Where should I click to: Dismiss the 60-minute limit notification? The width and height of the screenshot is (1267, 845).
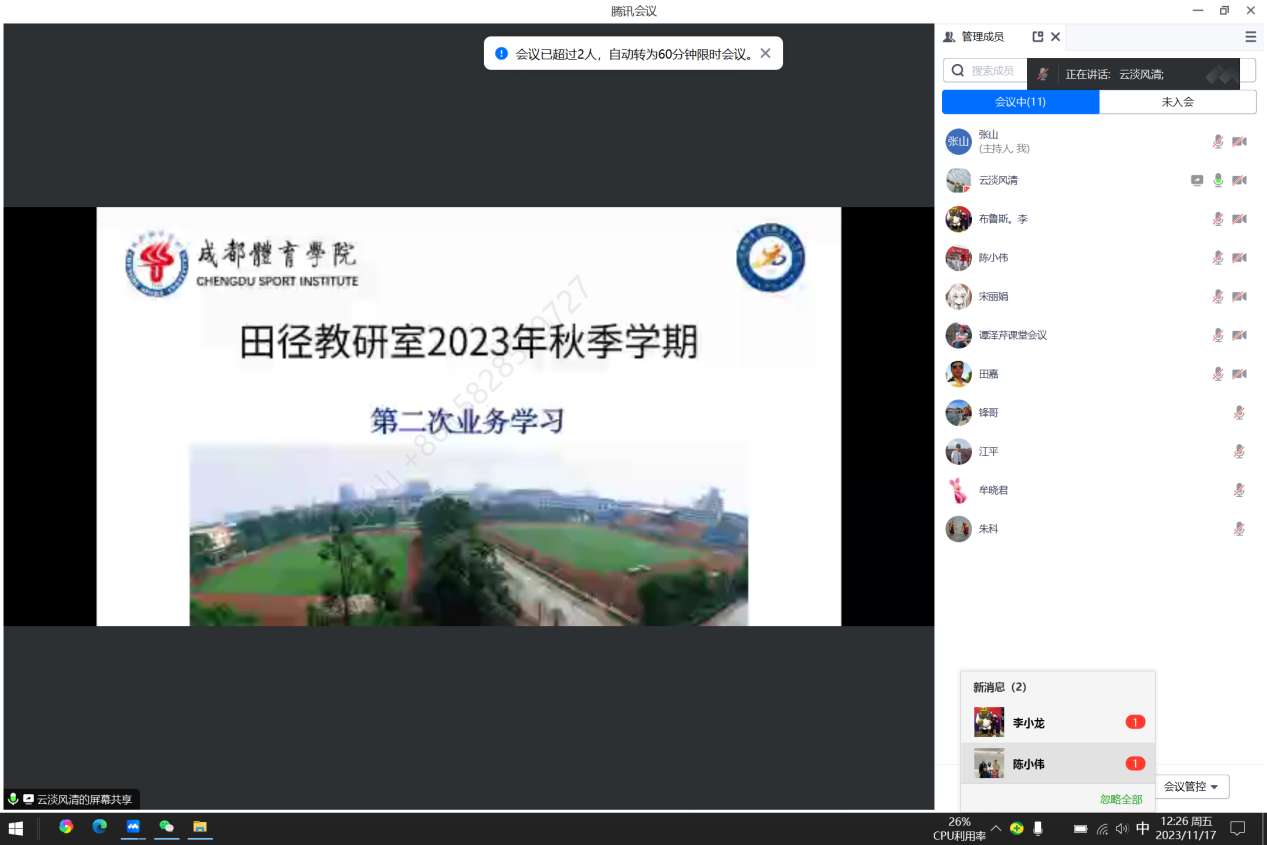coord(765,54)
